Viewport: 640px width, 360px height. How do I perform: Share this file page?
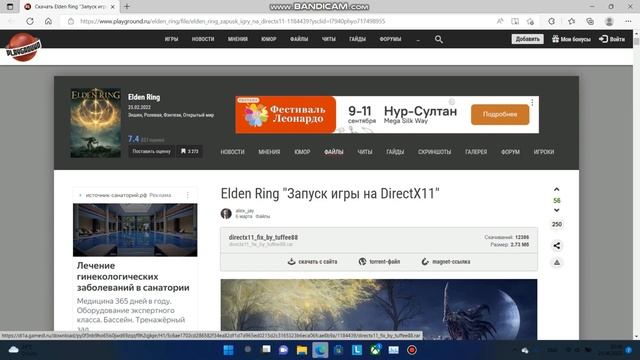pyautogui.click(x=557, y=246)
